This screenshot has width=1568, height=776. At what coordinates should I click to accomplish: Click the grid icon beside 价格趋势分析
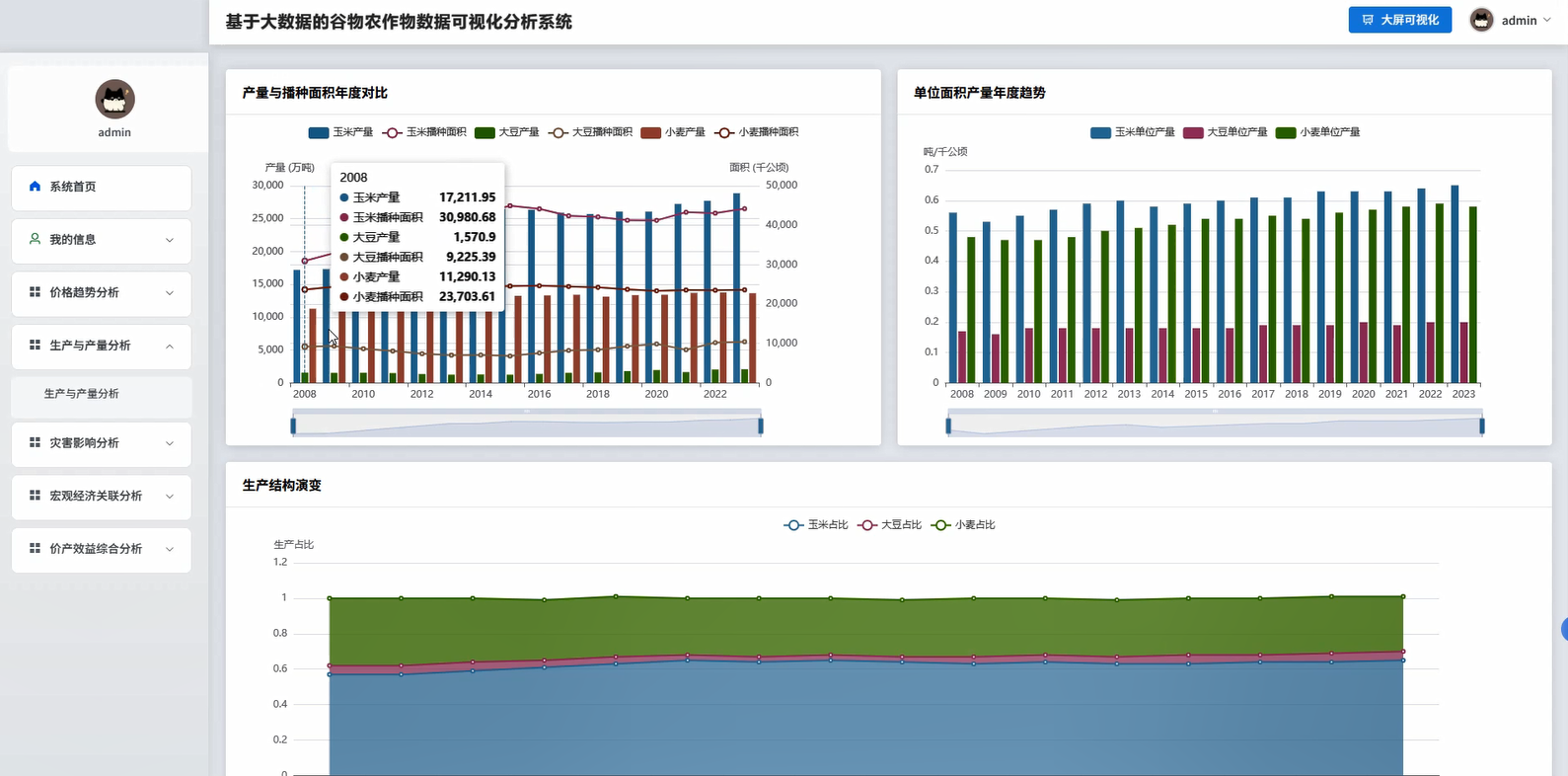36,292
